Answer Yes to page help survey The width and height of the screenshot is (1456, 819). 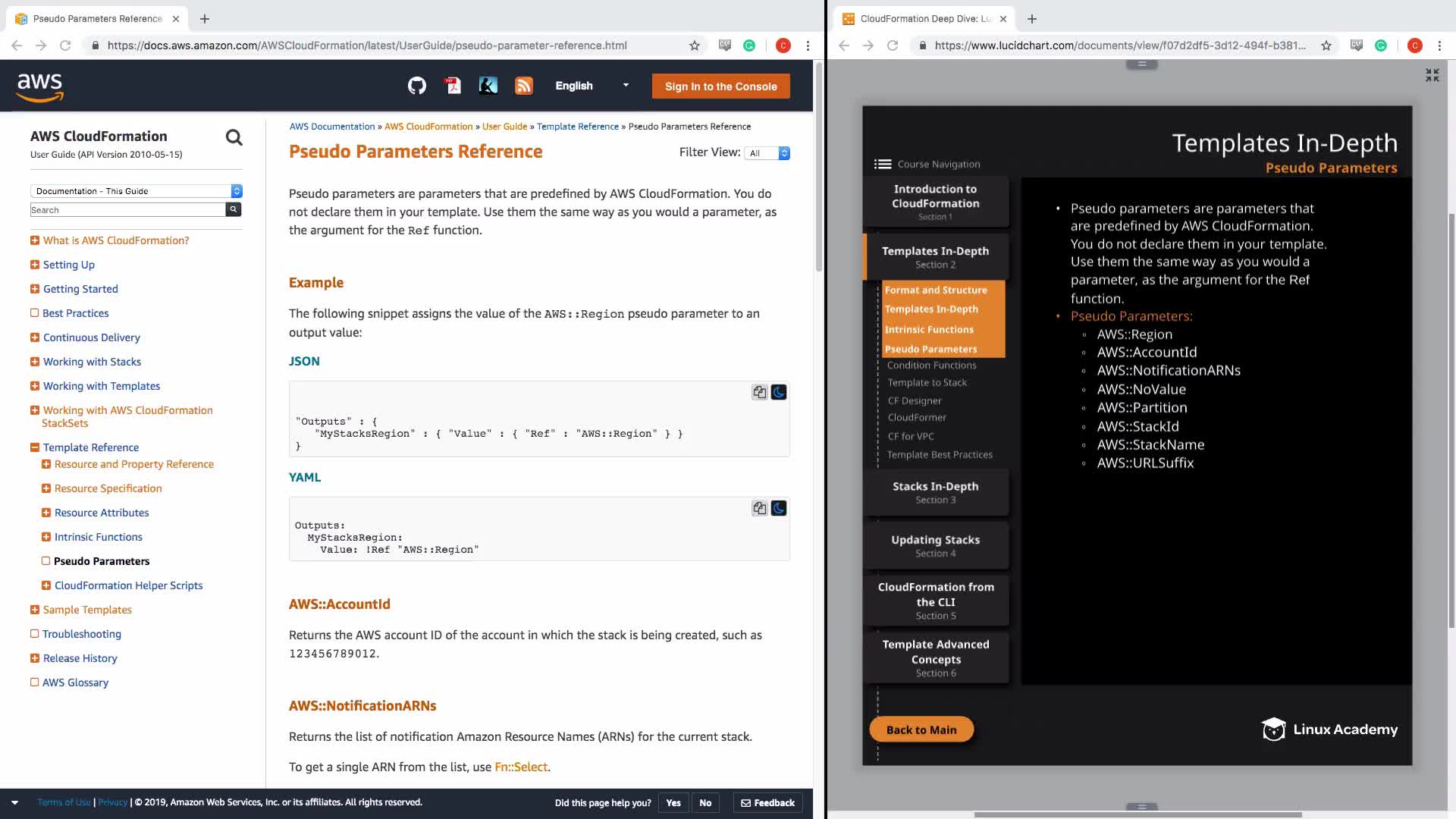coord(673,802)
